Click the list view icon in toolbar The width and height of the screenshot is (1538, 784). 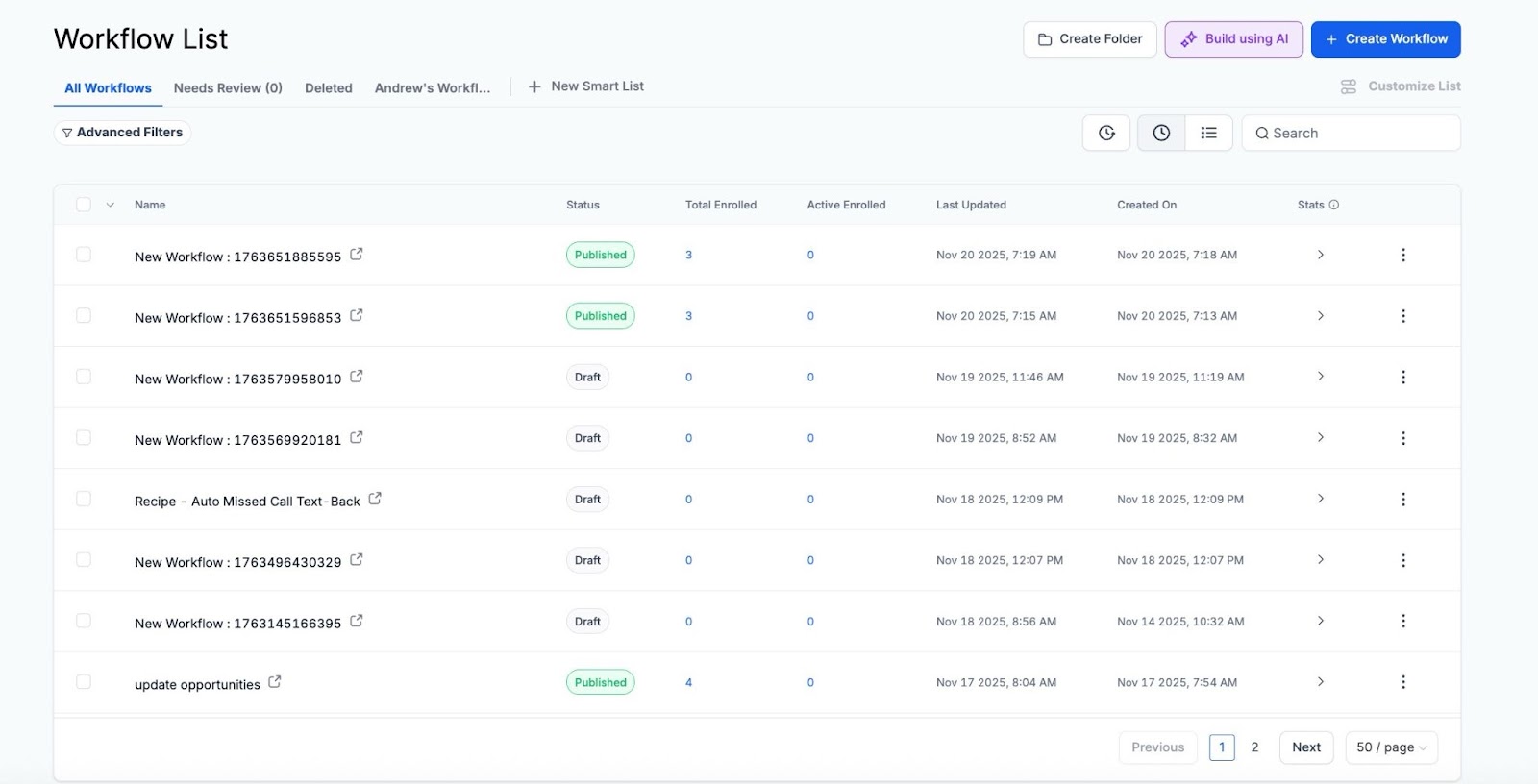tap(1208, 134)
